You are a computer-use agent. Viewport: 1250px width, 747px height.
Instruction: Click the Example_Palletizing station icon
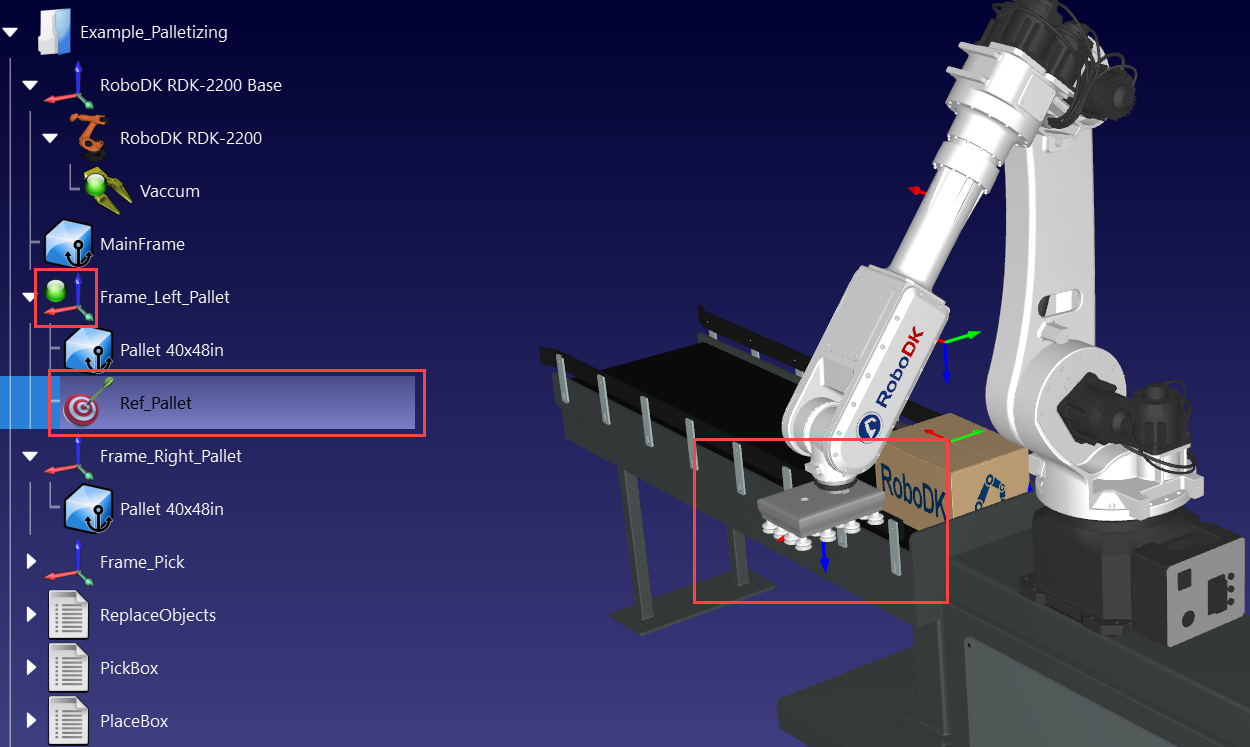(55, 32)
